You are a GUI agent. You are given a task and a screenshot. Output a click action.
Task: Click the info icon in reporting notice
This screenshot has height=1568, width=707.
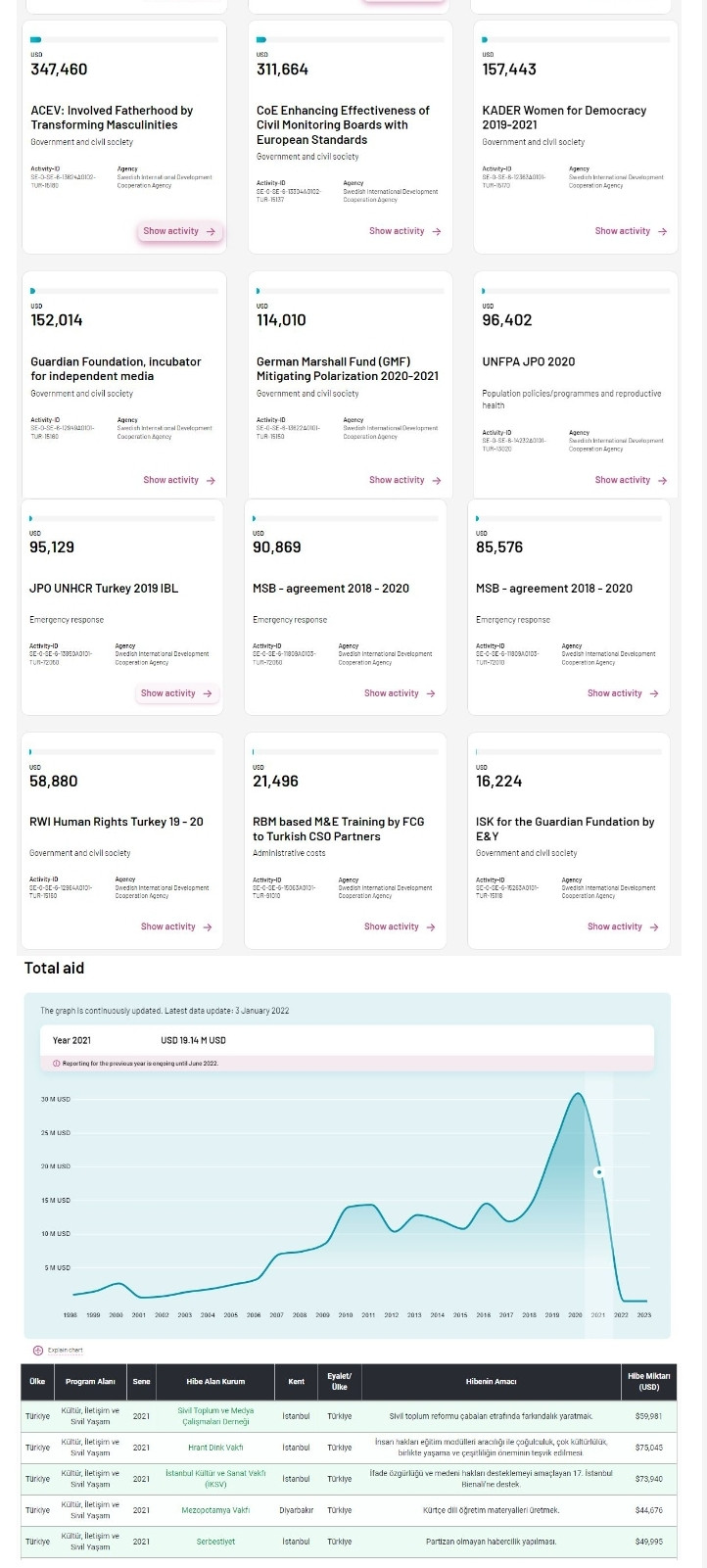[x=56, y=1063]
